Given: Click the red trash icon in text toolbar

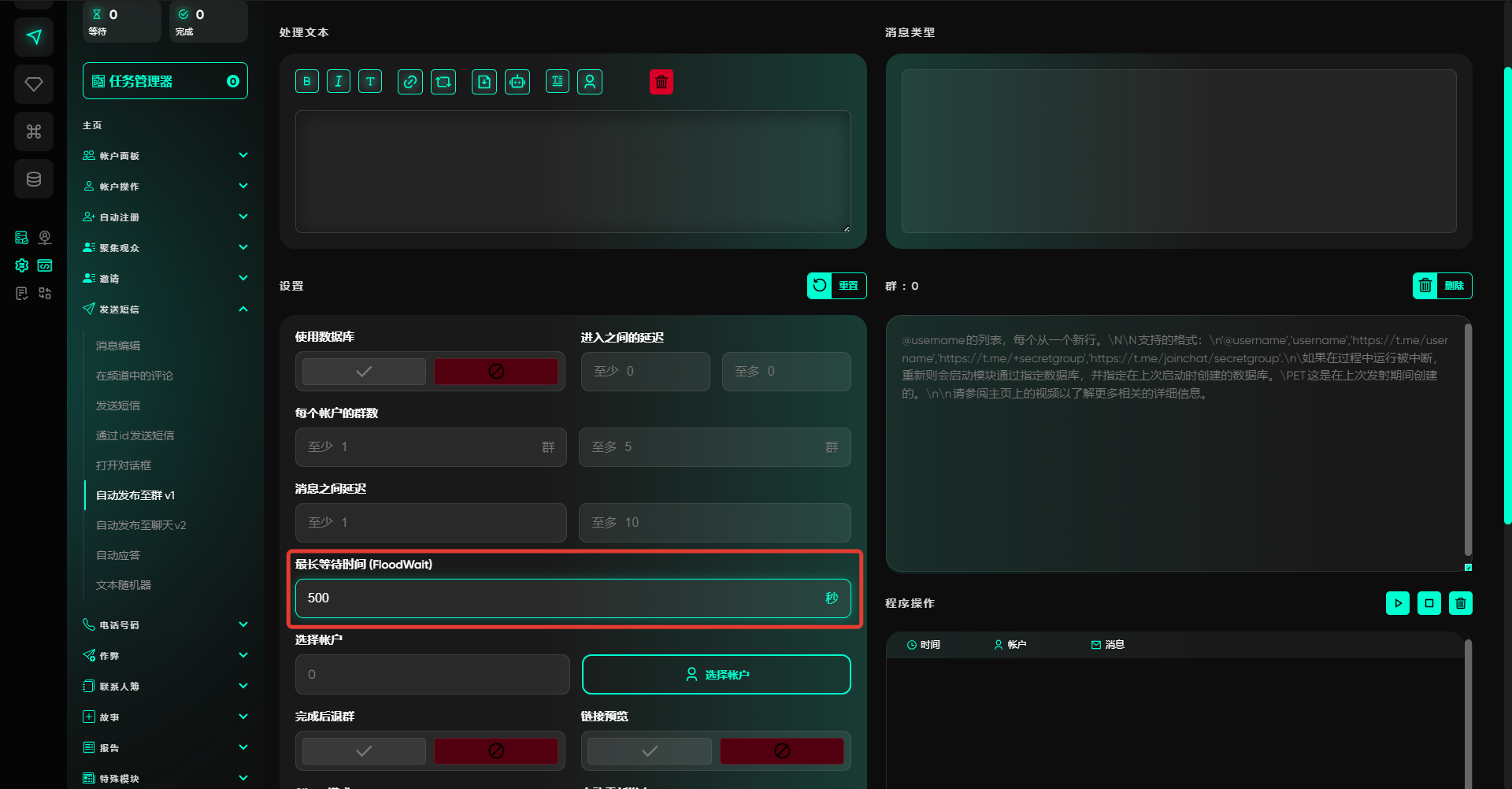Looking at the screenshot, I should (x=661, y=82).
